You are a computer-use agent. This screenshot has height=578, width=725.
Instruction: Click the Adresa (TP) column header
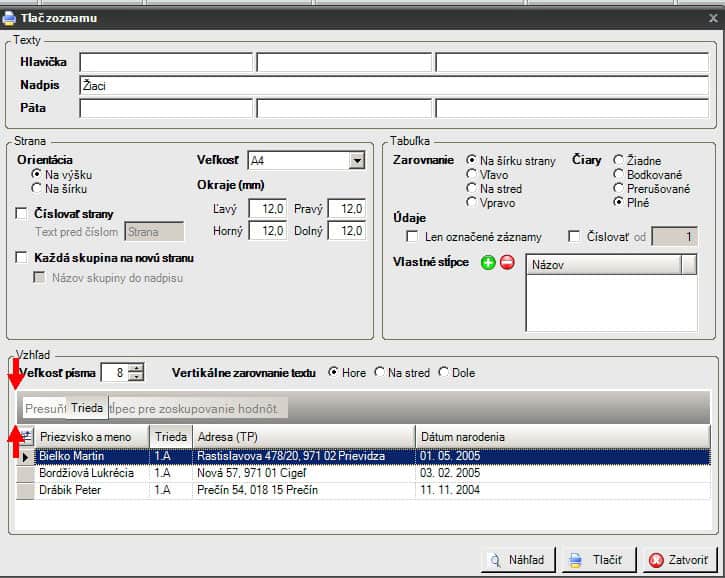(x=304, y=437)
